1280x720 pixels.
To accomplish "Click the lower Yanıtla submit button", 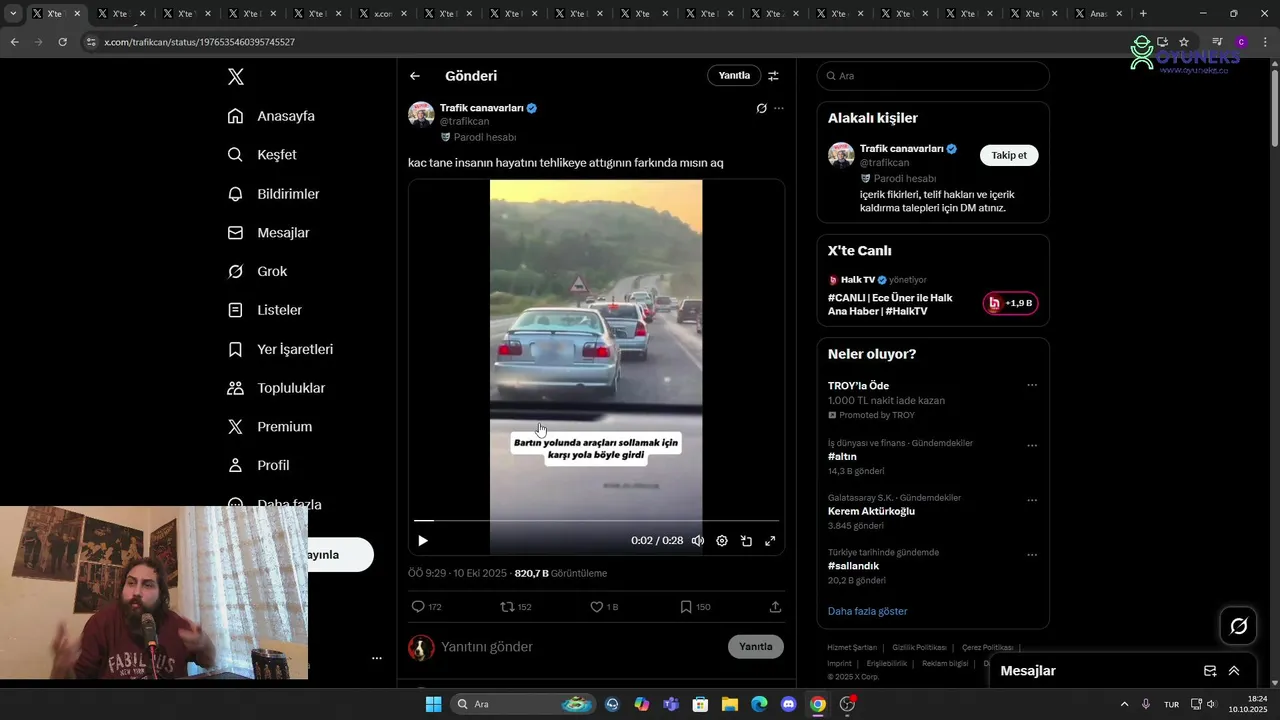I will click(x=756, y=647).
